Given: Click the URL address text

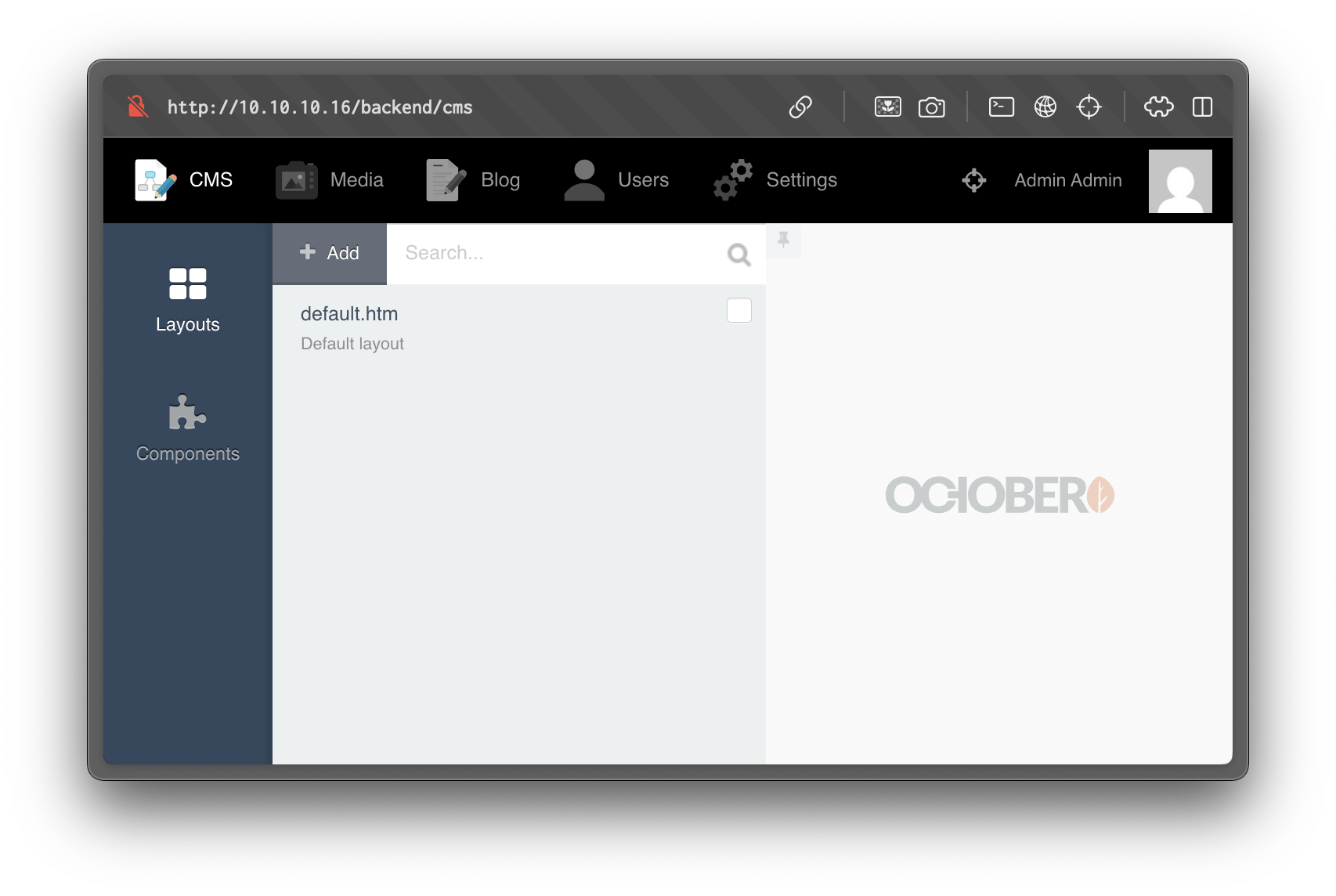Looking at the screenshot, I should point(320,107).
